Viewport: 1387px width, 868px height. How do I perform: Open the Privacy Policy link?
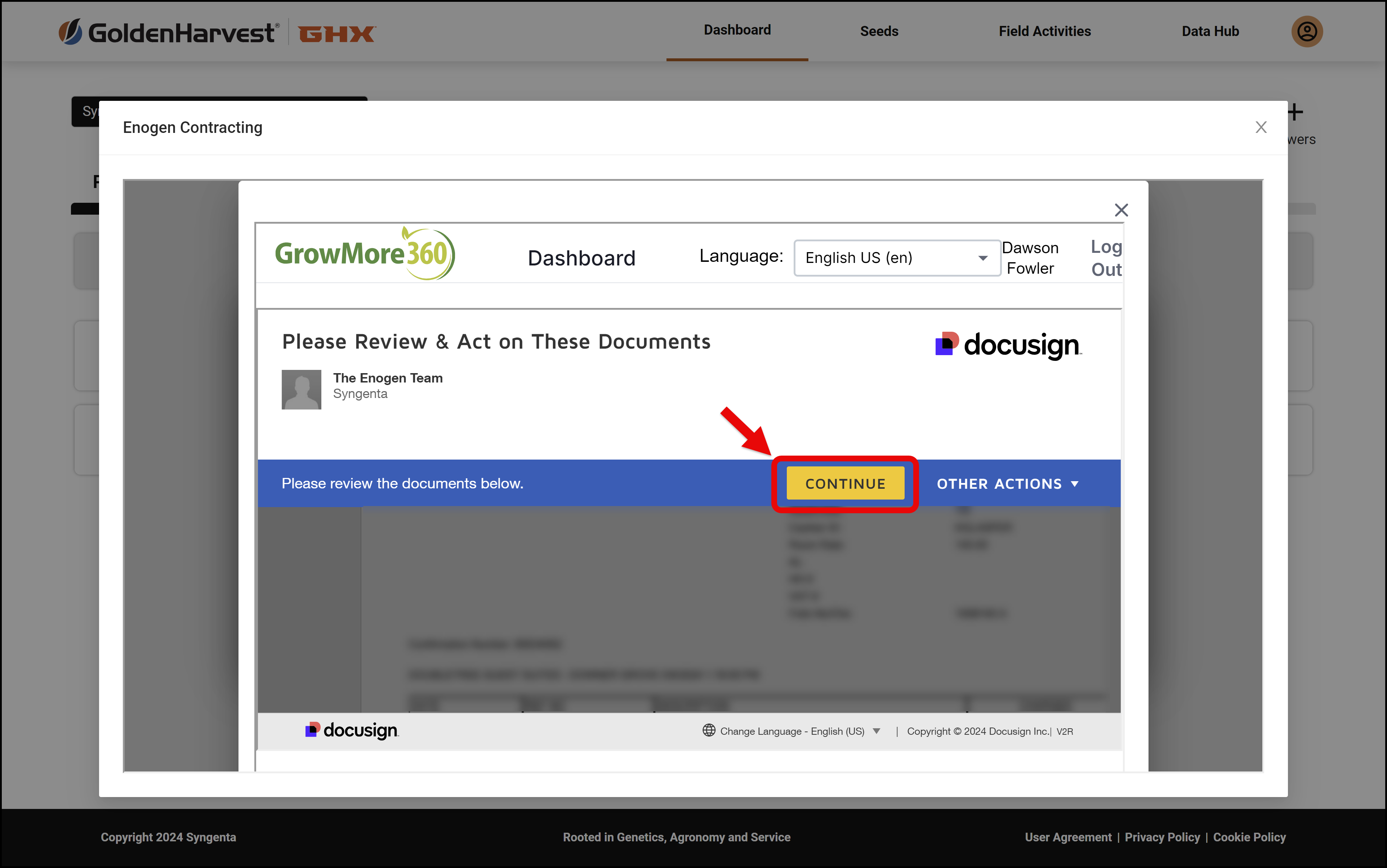click(1162, 837)
